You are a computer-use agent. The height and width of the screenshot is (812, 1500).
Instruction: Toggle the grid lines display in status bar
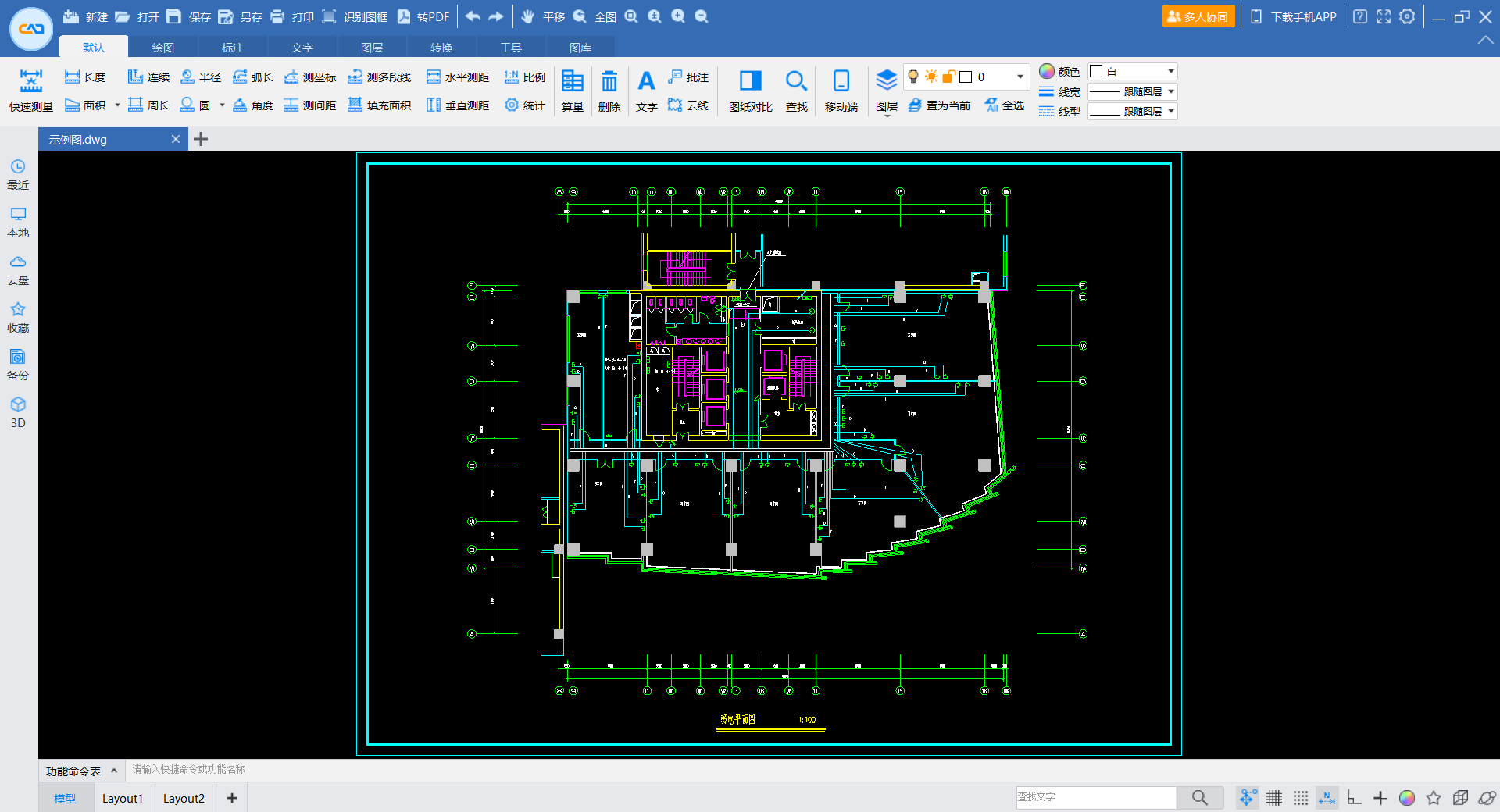(x=1274, y=797)
